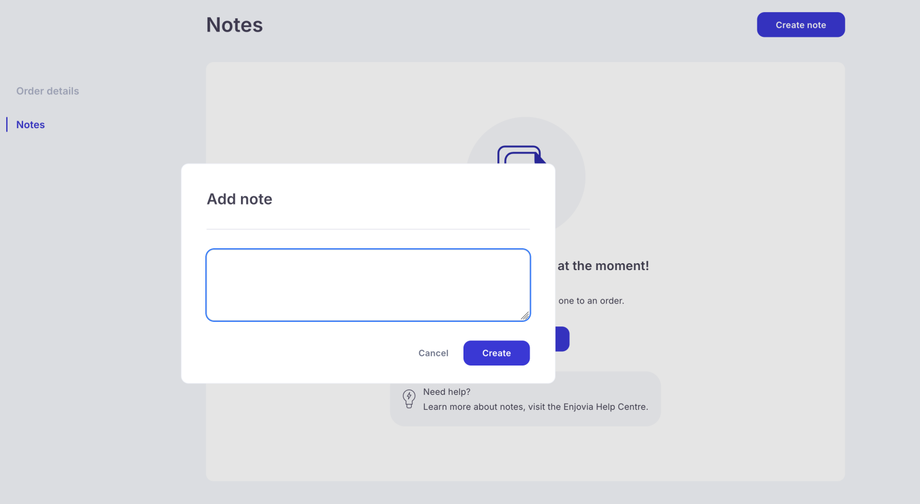The width and height of the screenshot is (920, 504).
Task: Click the Create note button at top right
Action: [800, 25]
